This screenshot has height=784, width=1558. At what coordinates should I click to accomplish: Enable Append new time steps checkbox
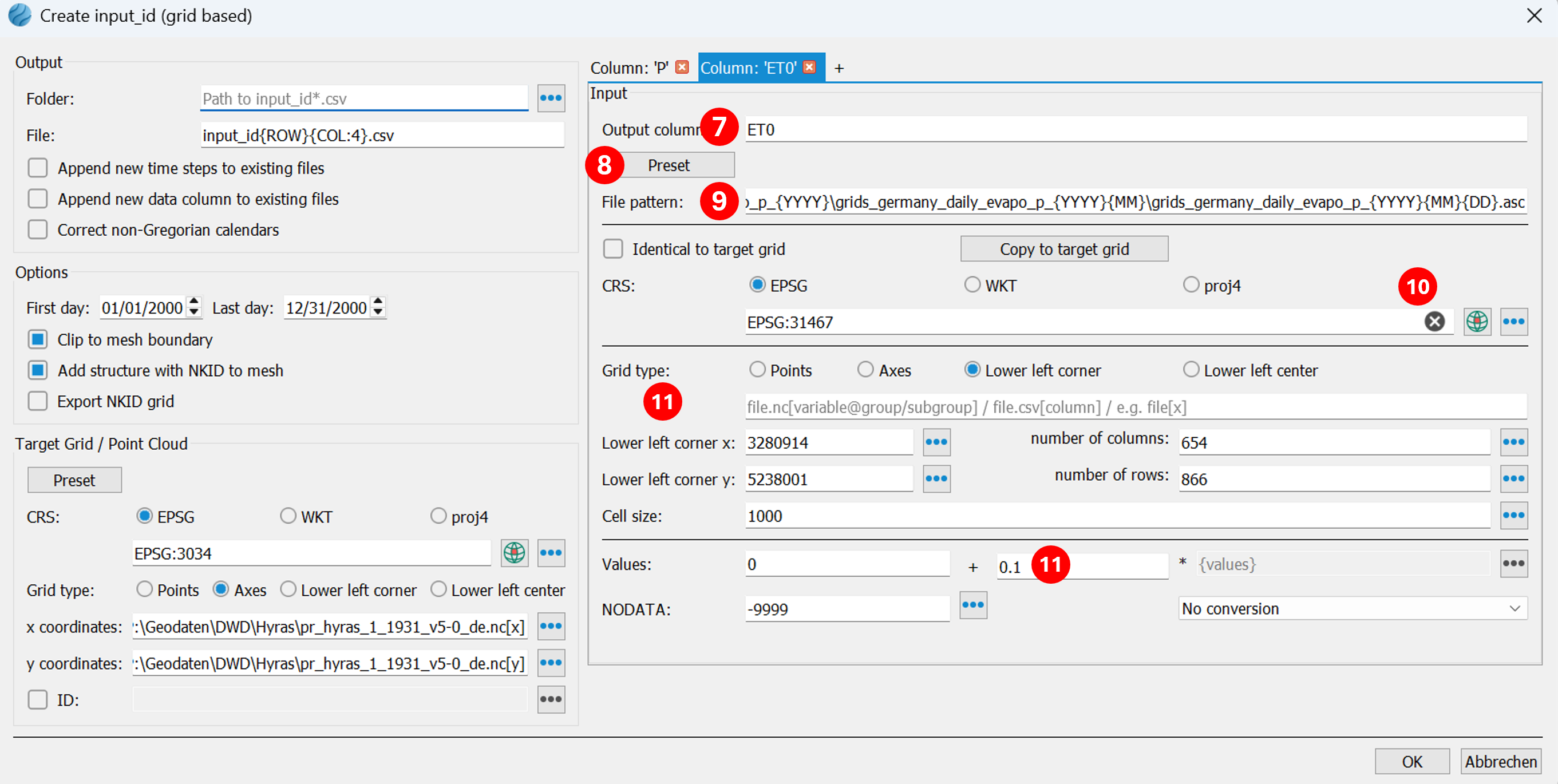pyautogui.click(x=38, y=168)
